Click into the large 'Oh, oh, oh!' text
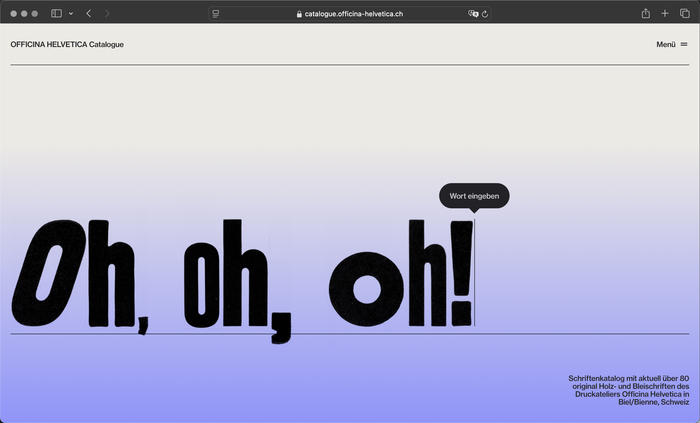This screenshot has width=700, height=423. [x=240, y=275]
